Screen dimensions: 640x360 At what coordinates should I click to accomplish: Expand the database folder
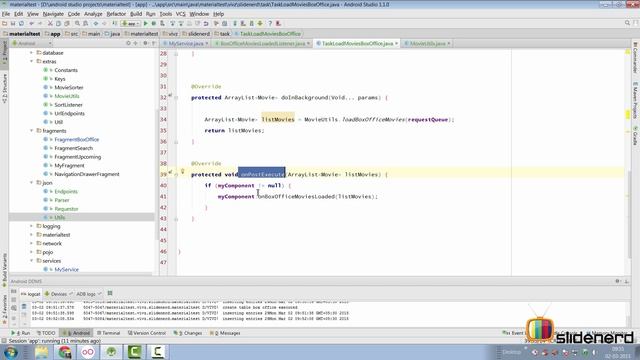(x=31, y=53)
